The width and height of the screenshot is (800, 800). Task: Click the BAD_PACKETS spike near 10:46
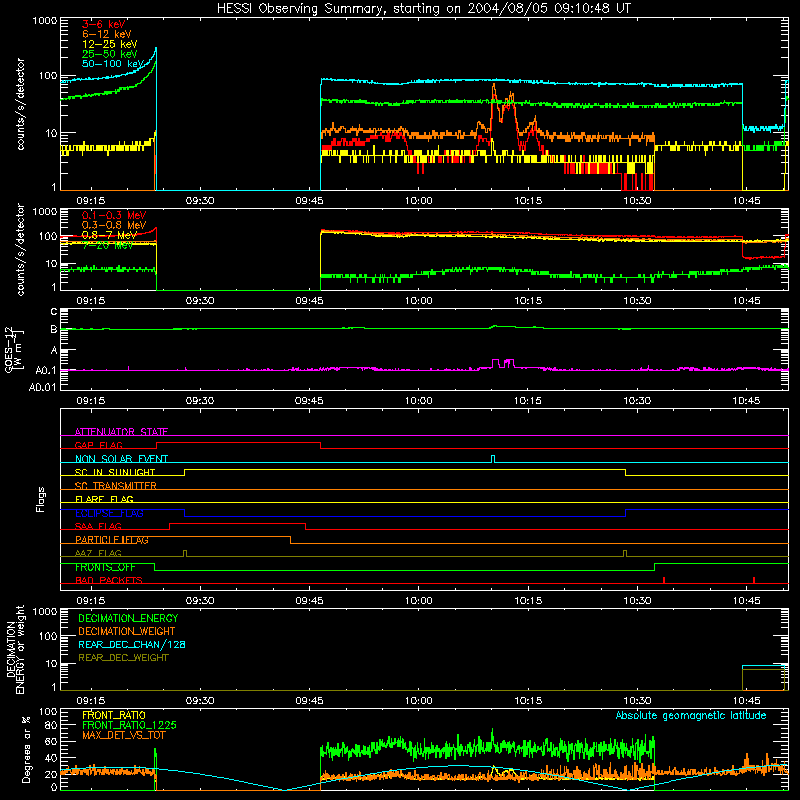pyautogui.click(x=754, y=580)
